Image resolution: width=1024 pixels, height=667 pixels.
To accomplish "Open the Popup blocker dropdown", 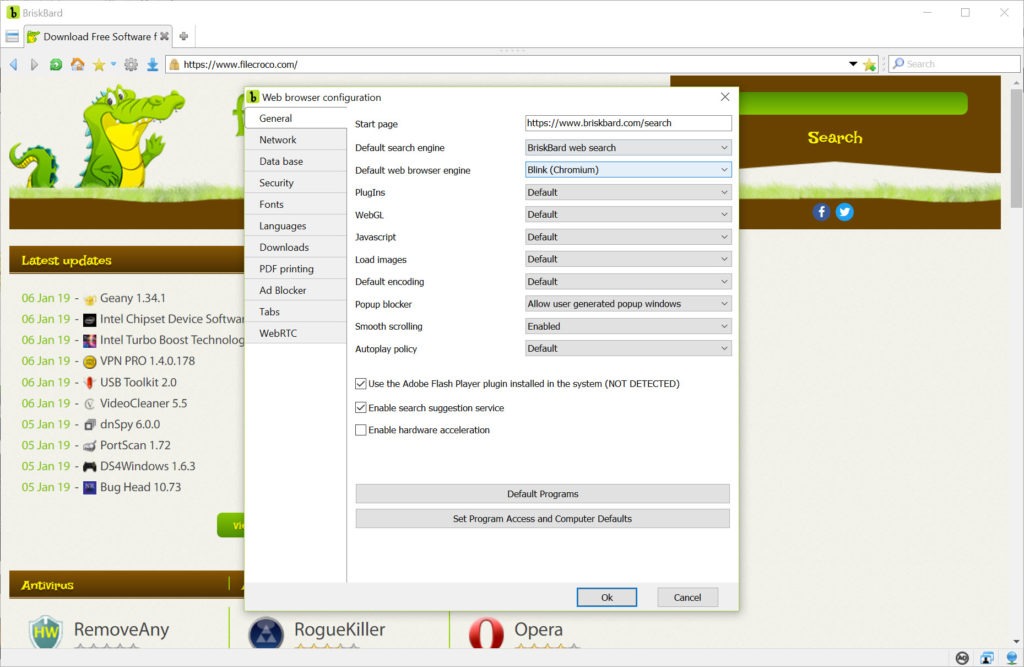I will (x=628, y=304).
